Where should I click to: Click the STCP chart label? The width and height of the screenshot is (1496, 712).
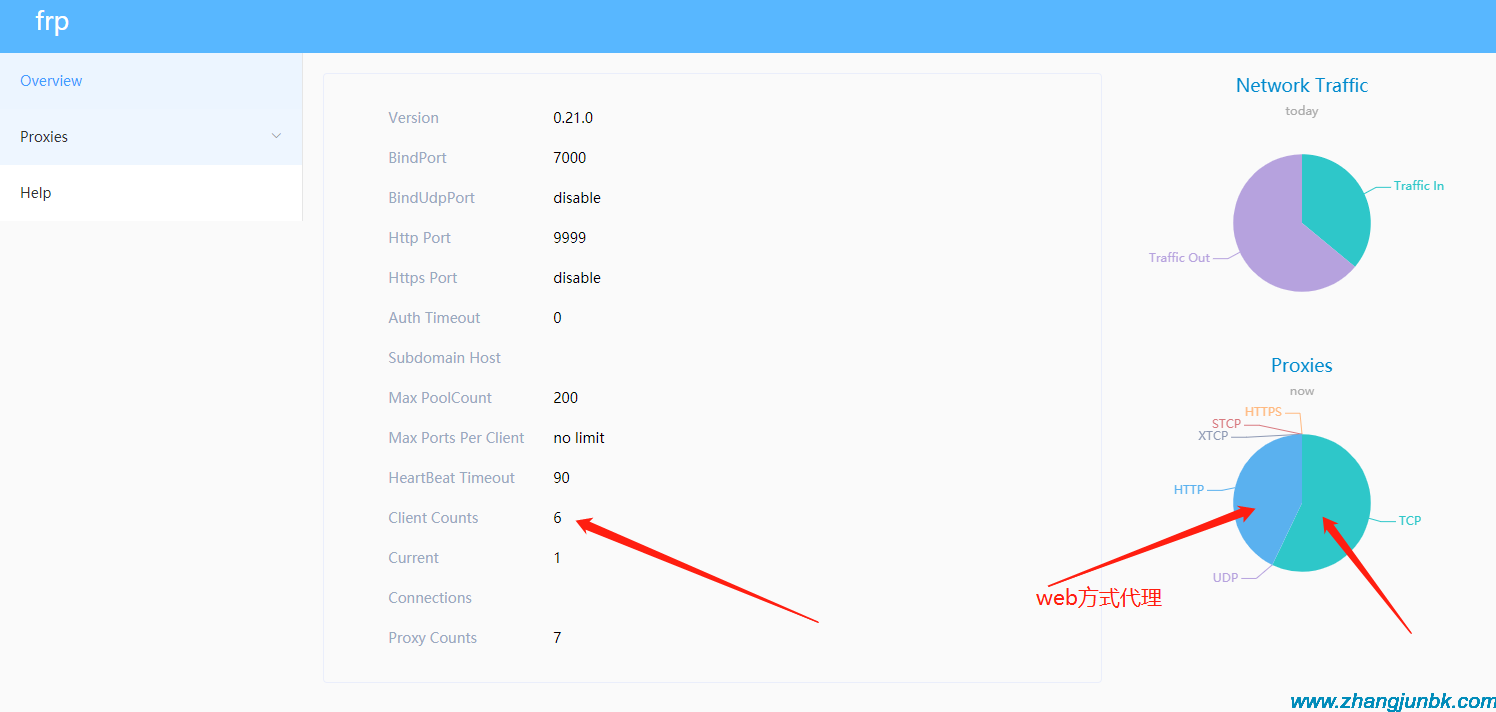pyautogui.click(x=1226, y=424)
